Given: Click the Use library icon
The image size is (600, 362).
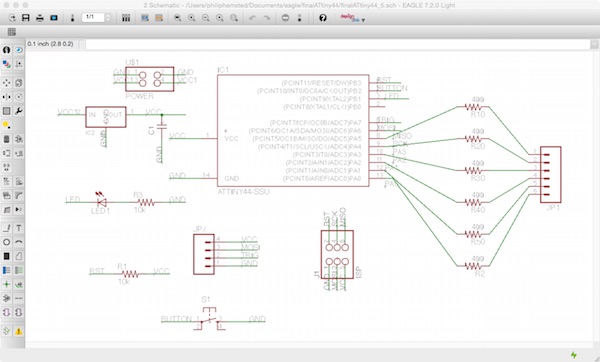Looking at the screenshot, I should coord(126,18).
